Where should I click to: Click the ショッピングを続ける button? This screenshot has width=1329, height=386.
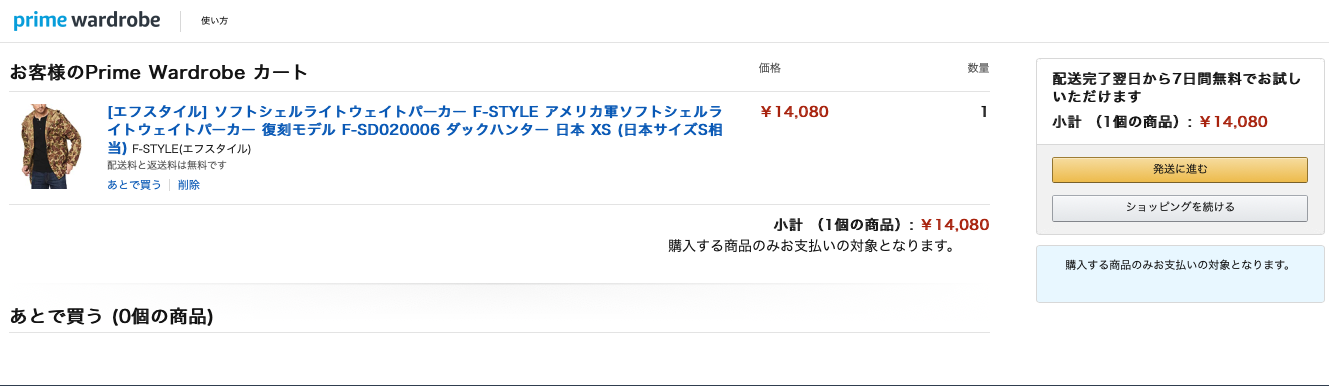(1179, 208)
